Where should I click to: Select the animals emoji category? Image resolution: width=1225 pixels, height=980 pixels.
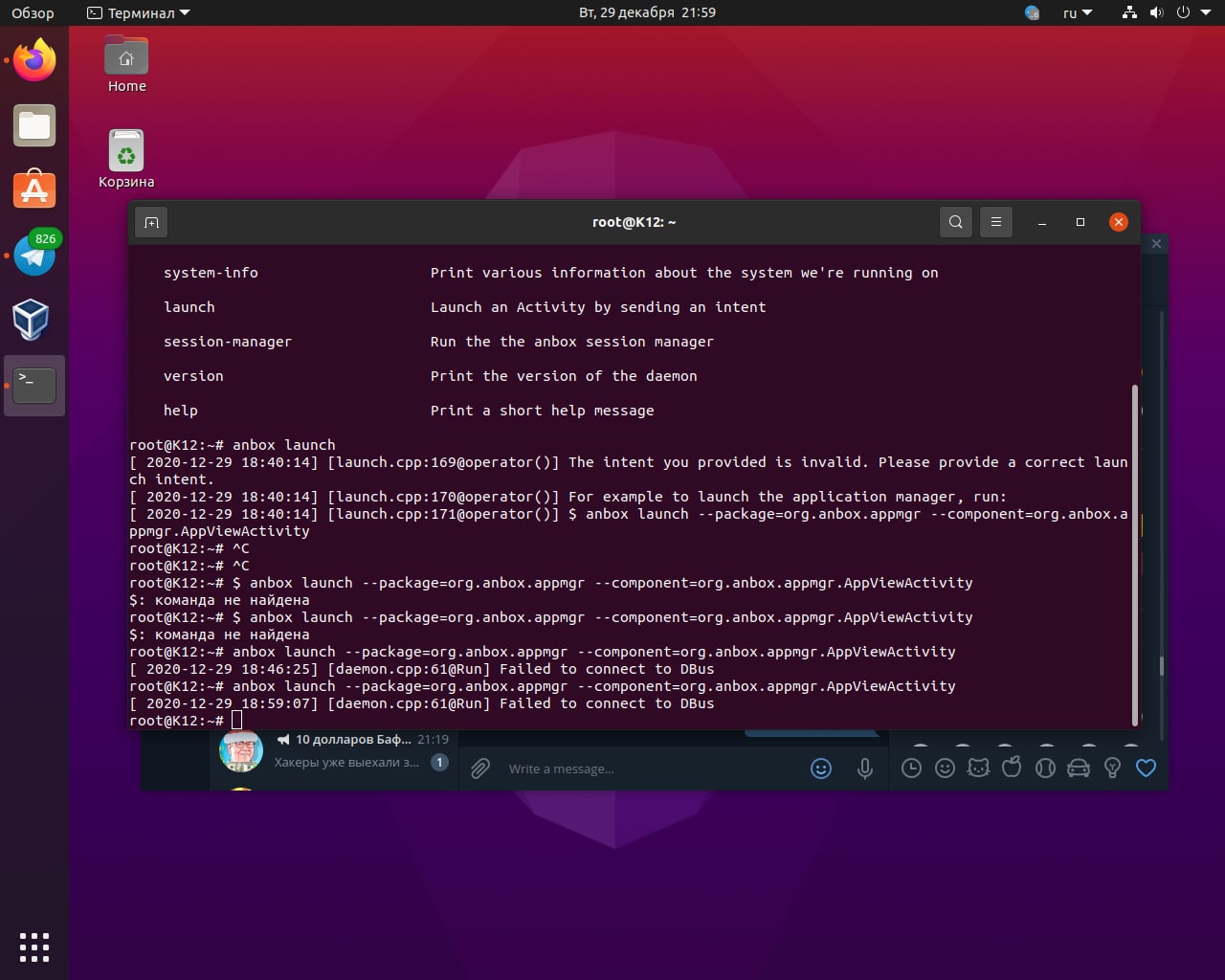point(978,768)
